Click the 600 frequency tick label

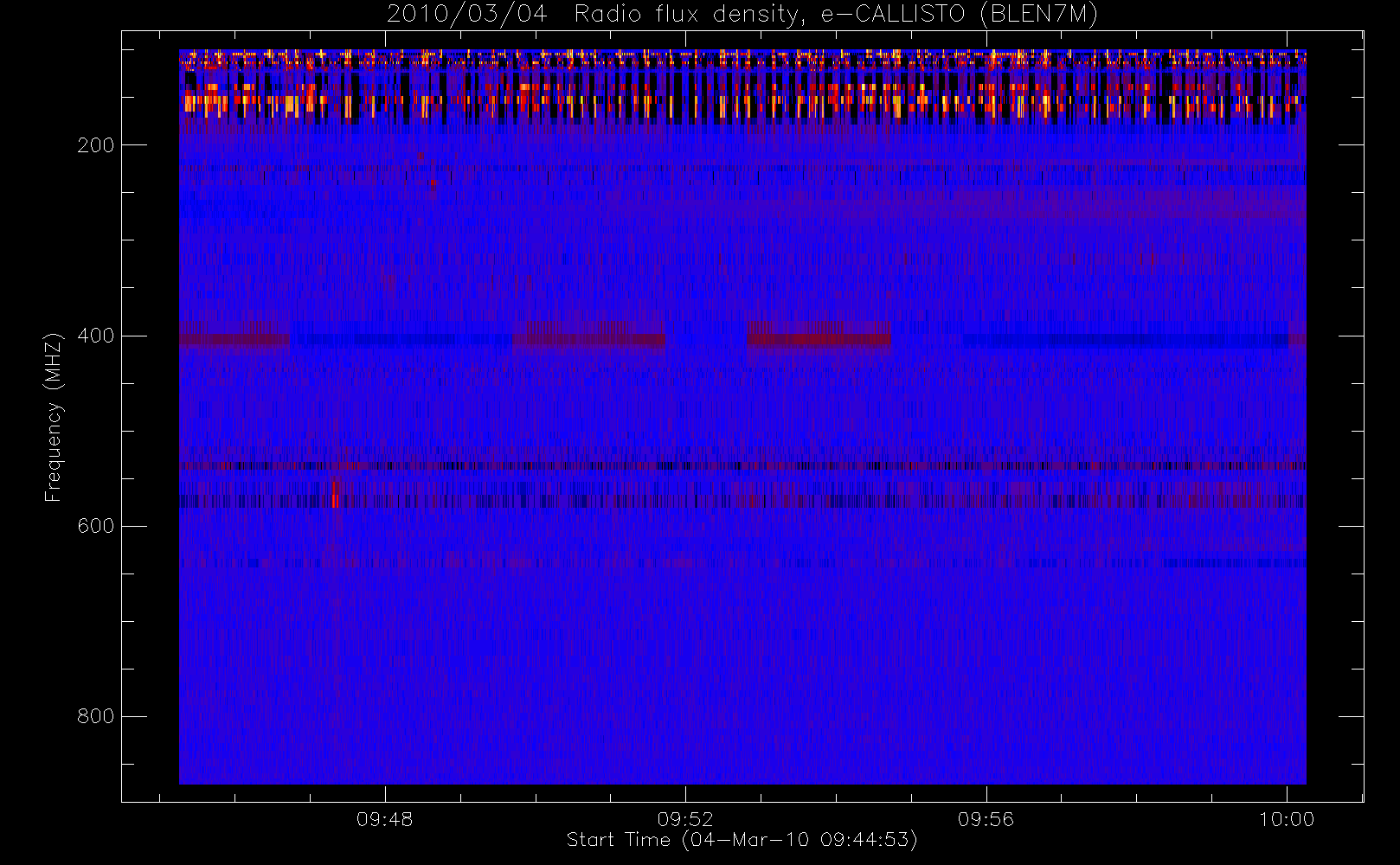point(95,526)
